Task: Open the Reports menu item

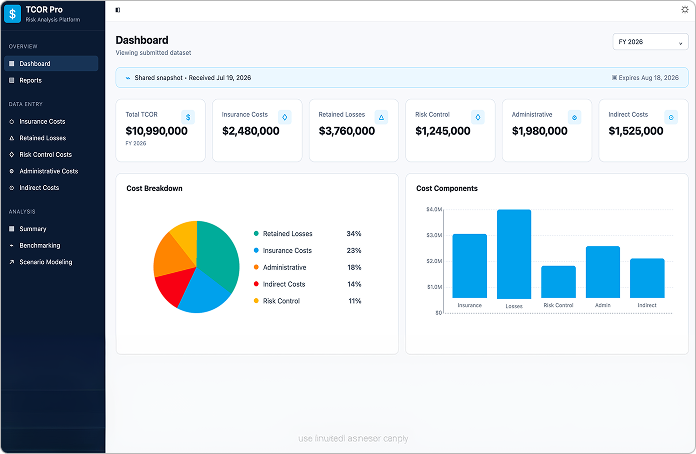Action: (51, 80)
